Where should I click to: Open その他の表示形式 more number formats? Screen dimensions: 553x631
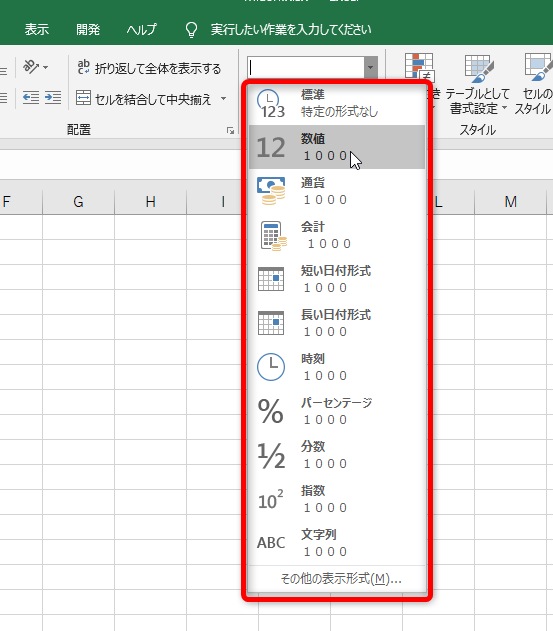[340, 579]
